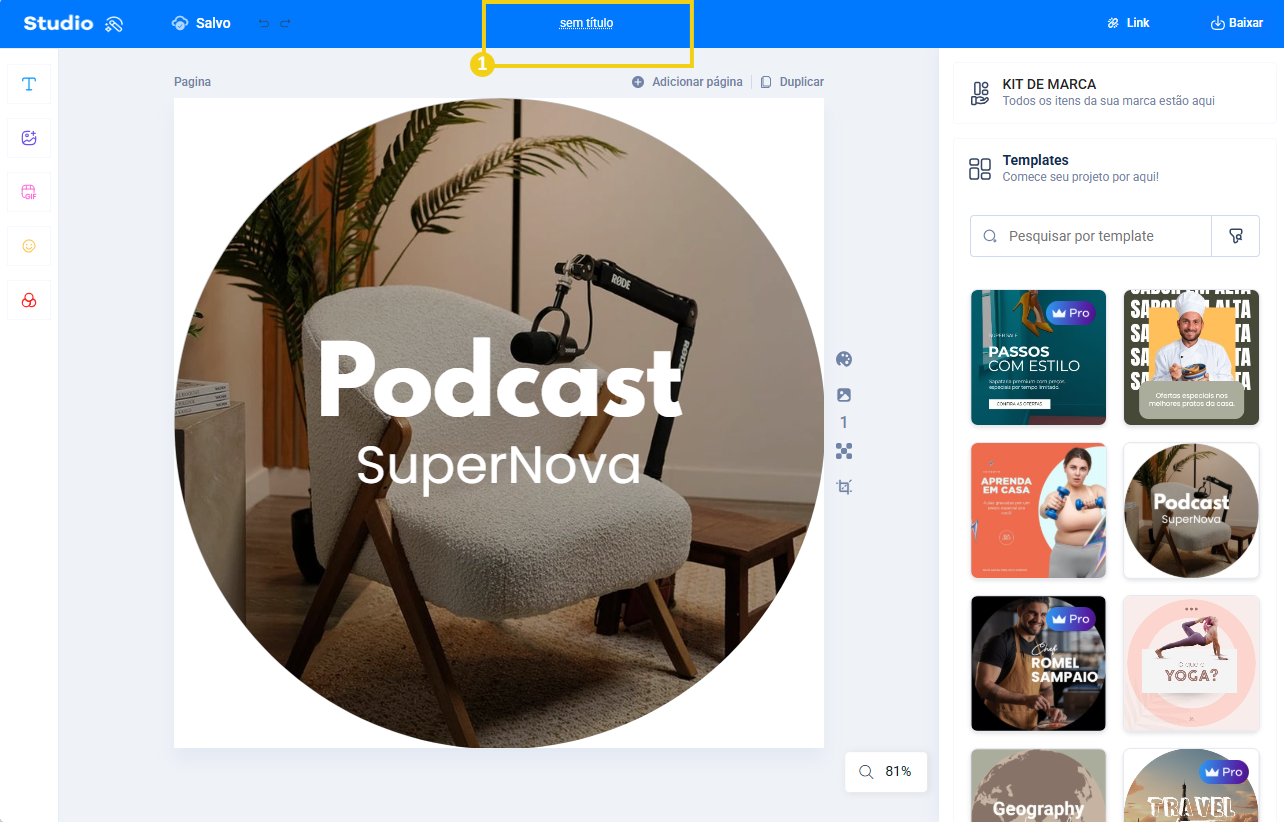This screenshot has width=1284, height=822.
Task: Click the crop icon beside canvas
Action: coord(844,487)
